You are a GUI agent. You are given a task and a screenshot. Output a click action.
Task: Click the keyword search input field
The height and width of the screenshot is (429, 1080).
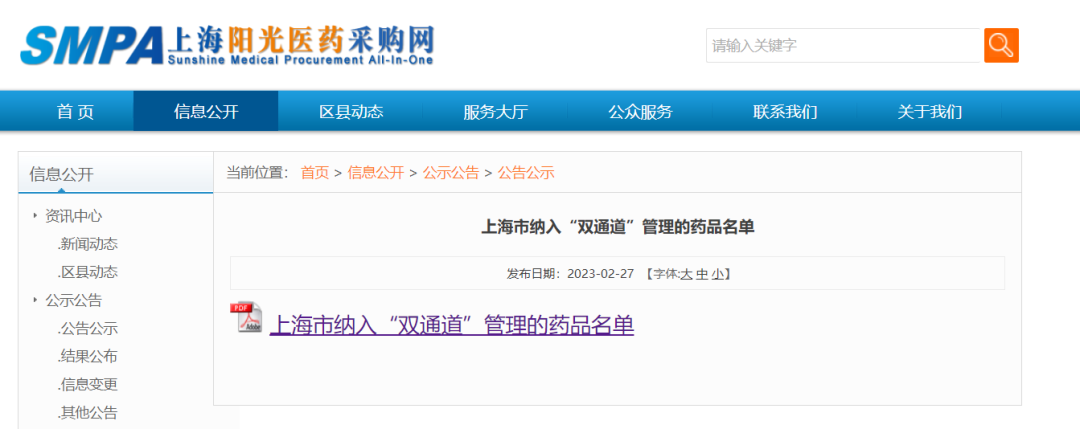pyautogui.click(x=842, y=45)
